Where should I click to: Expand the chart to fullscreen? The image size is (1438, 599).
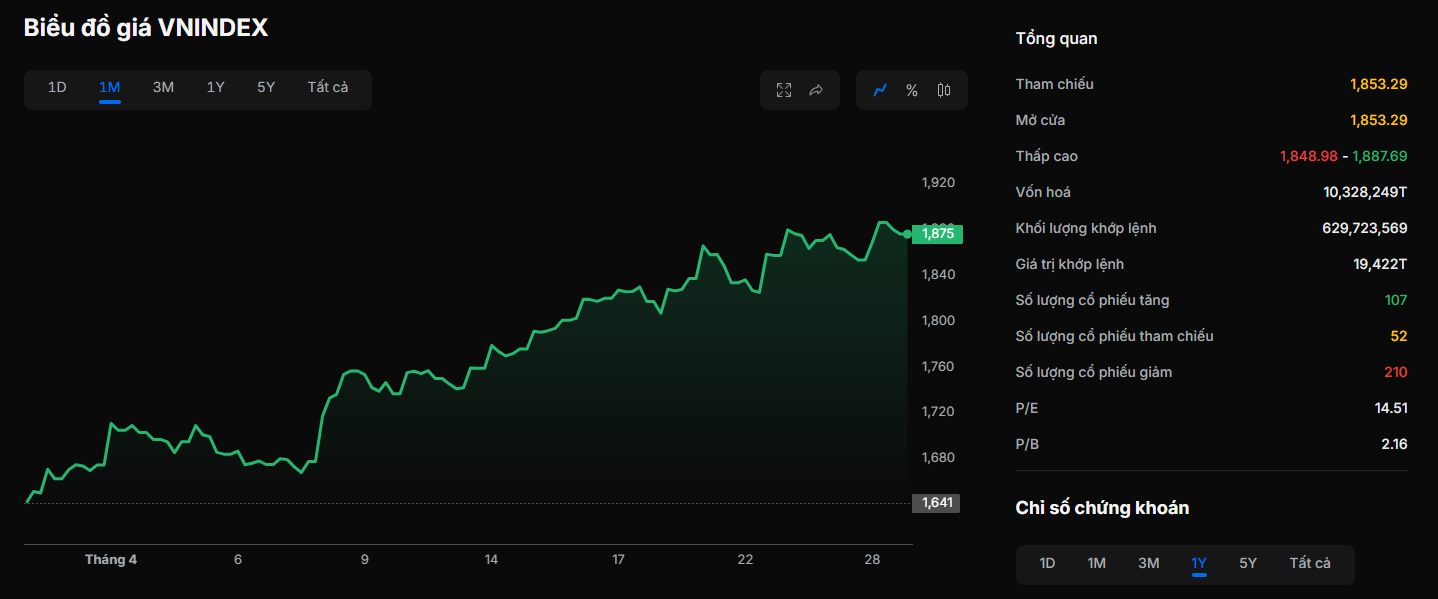pos(784,90)
